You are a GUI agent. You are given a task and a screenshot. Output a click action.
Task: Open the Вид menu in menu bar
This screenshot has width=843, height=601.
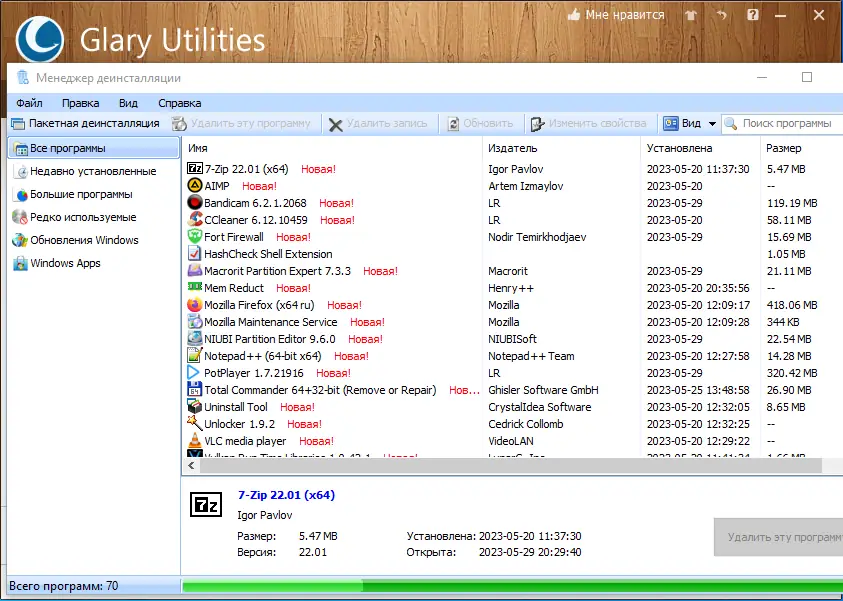tap(128, 103)
